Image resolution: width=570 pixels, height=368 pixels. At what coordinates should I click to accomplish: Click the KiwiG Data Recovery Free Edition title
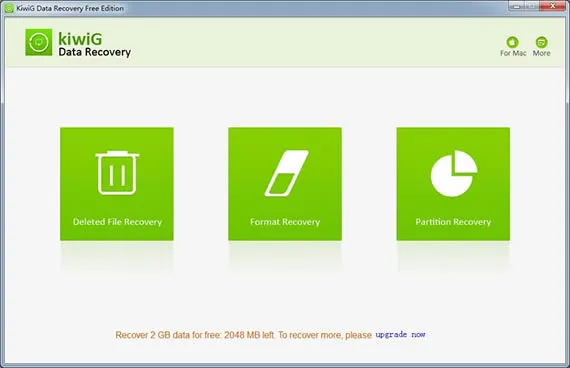pos(70,8)
